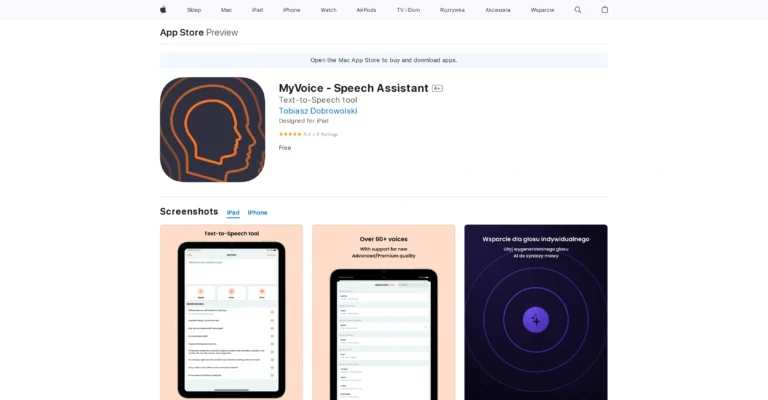Click Open the Mac App Store banner
This screenshot has height=400, width=768.
click(384, 60)
